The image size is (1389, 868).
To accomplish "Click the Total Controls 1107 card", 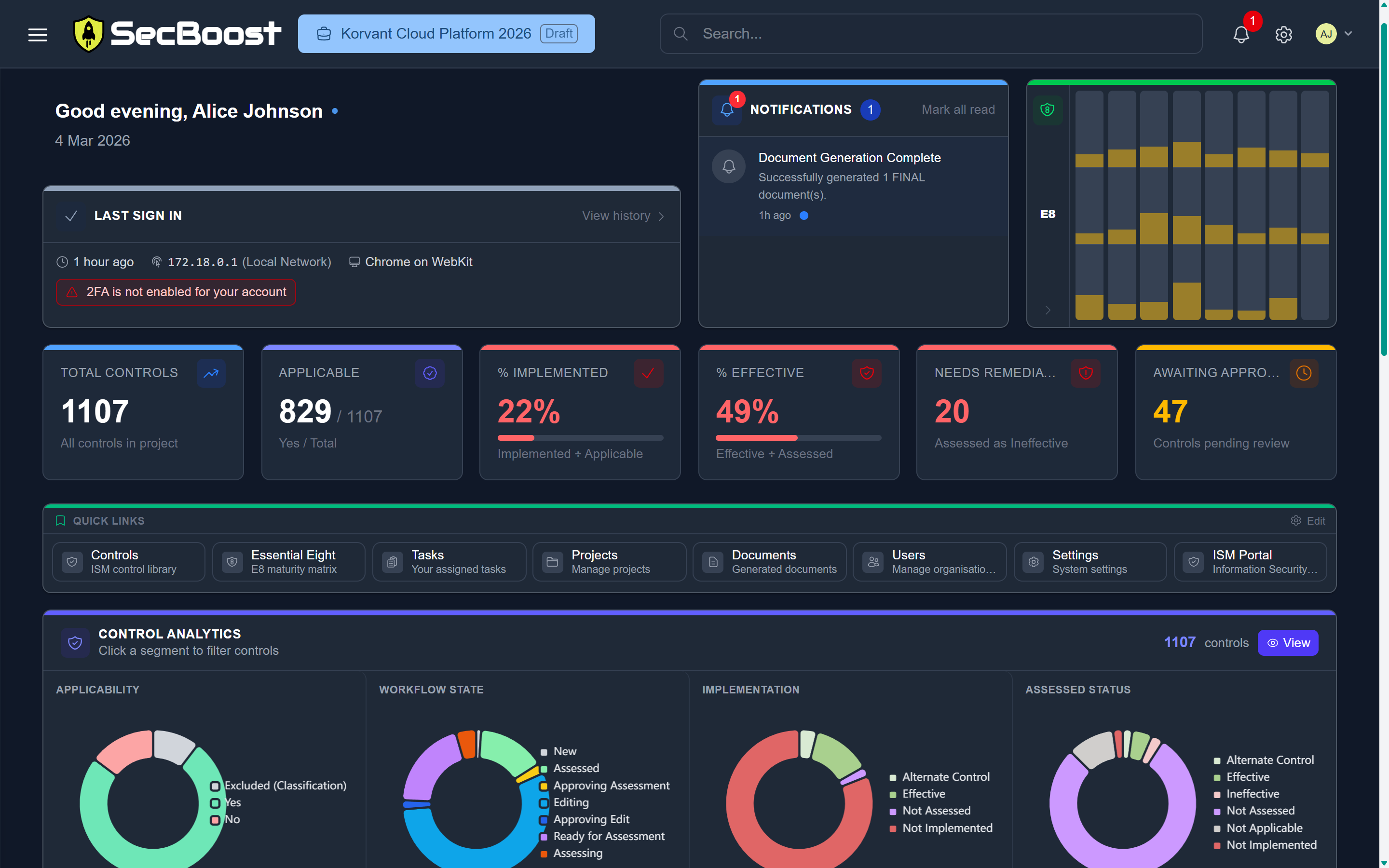I will [x=143, y=413].
